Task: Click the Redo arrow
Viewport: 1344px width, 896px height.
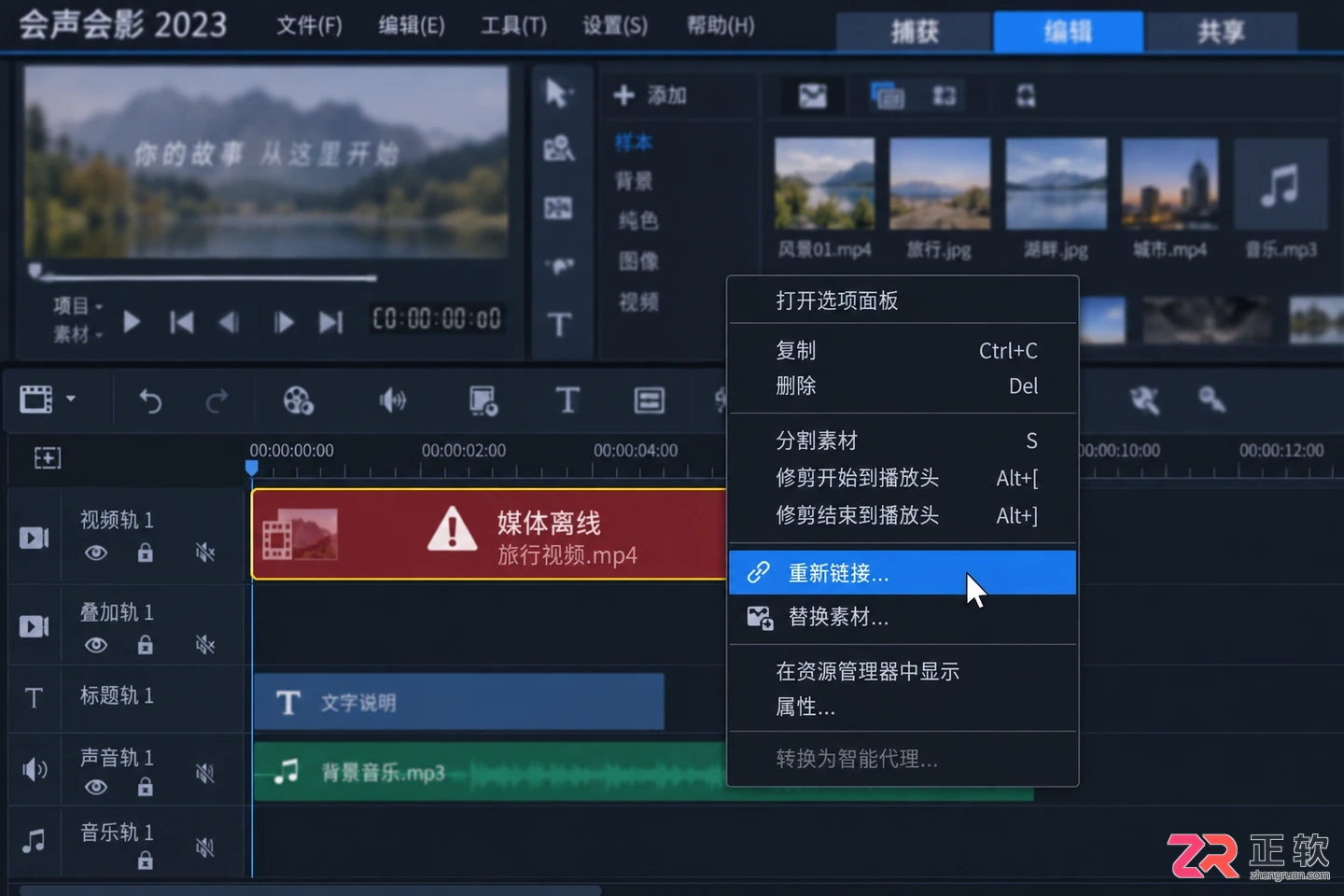Action: [217, 401]
